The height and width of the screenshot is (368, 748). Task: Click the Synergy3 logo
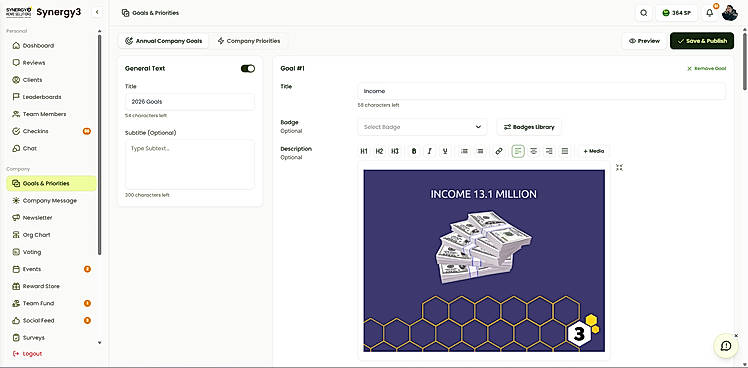pos(44,12)
